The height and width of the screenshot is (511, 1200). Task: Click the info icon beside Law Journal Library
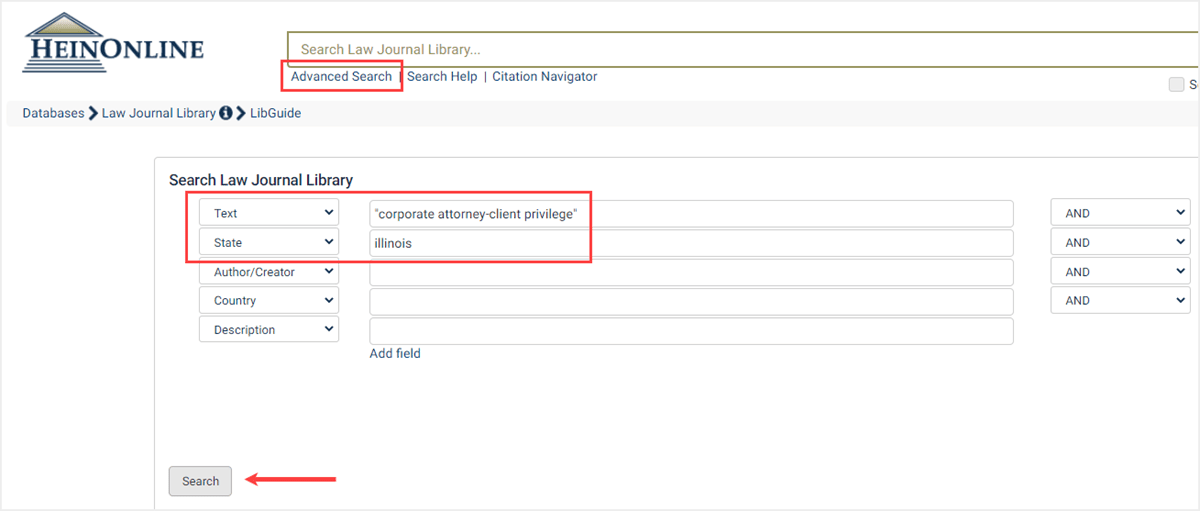coord(226,113)
